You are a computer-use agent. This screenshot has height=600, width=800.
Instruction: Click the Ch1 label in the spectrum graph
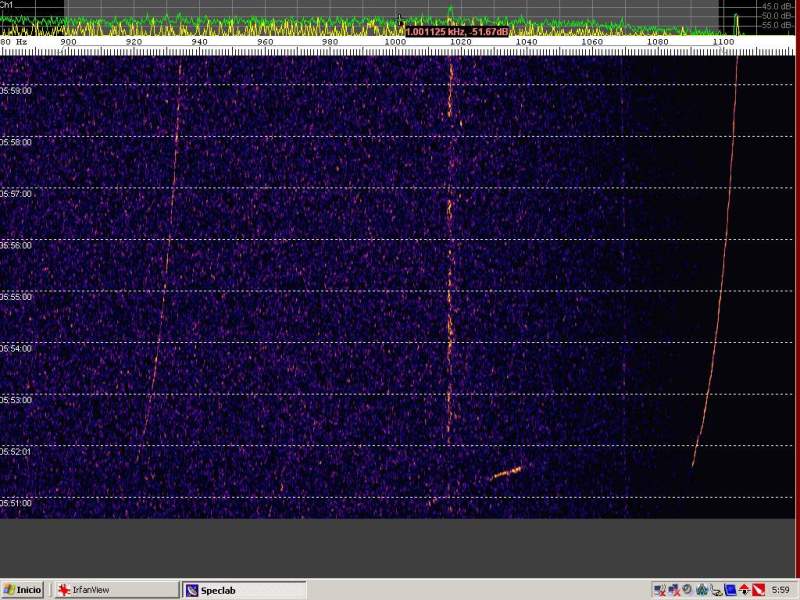click(8, 6)
